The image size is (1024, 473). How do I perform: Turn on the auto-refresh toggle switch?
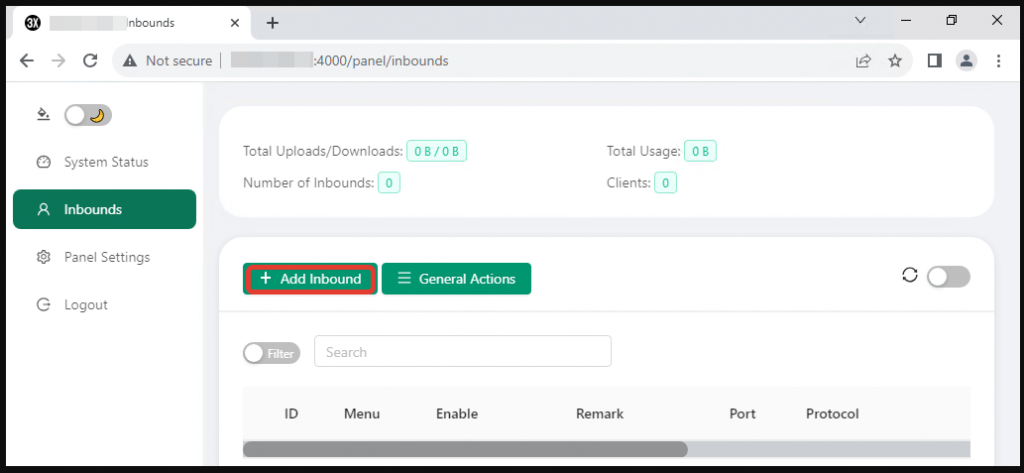click(x=947, y=277)
